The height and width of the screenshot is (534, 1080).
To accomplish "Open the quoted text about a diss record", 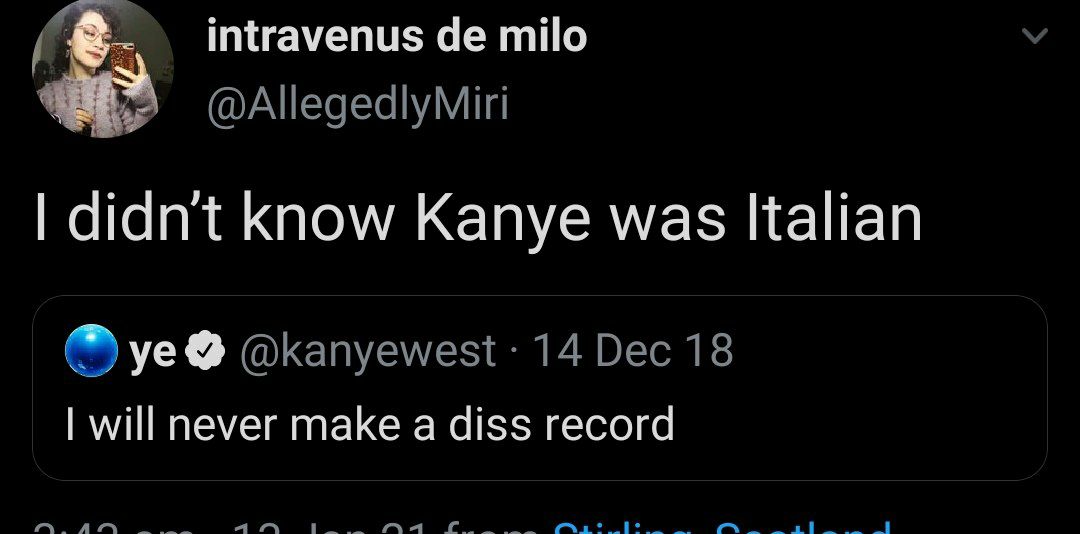I will coord(369,424).
